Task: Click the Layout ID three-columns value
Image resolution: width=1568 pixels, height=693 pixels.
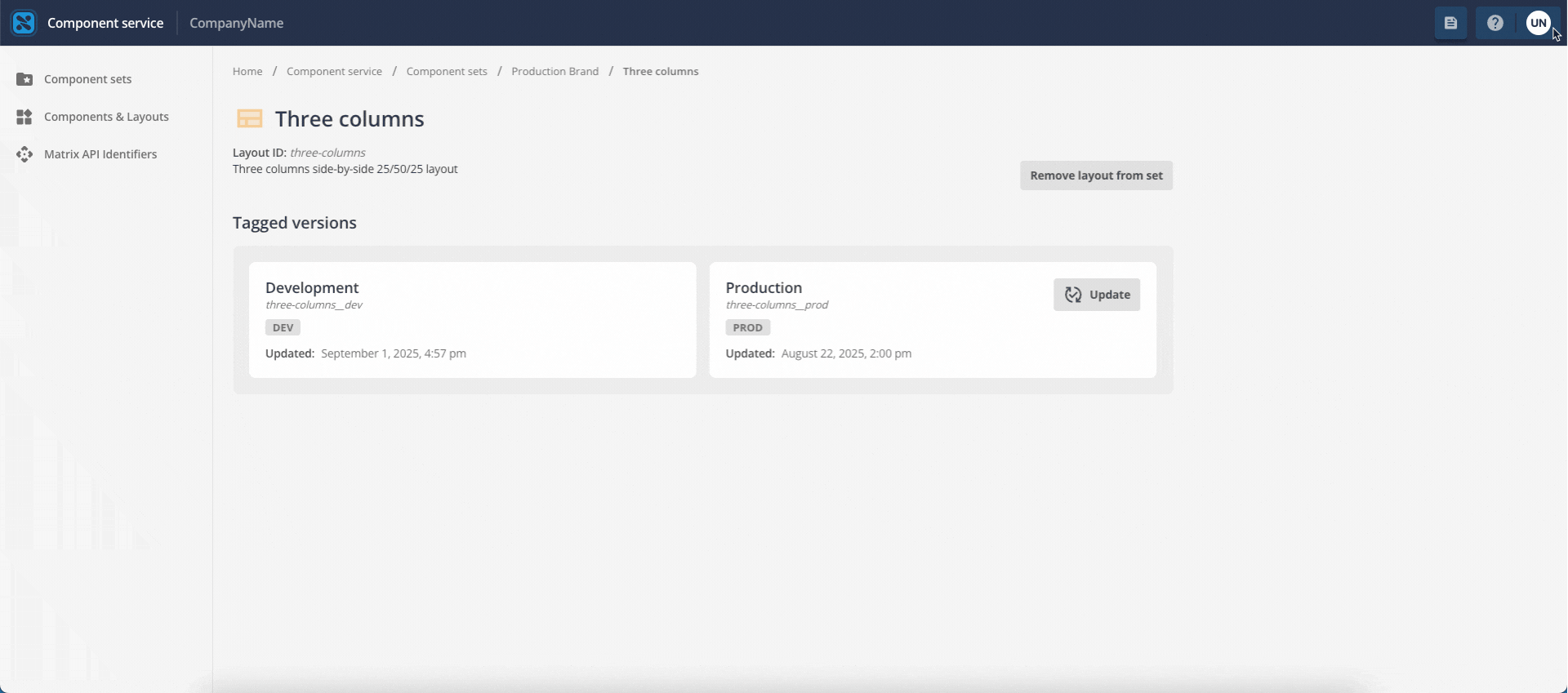Action: pos(327,153)
